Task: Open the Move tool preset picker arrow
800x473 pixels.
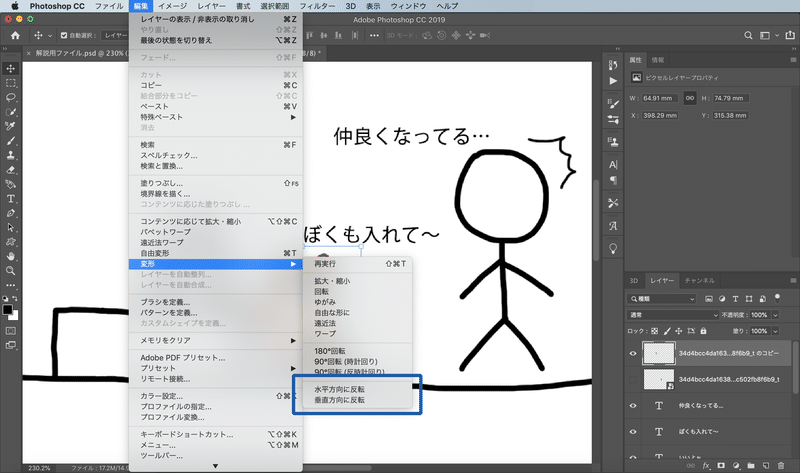Action: click(x=50, y=36)
